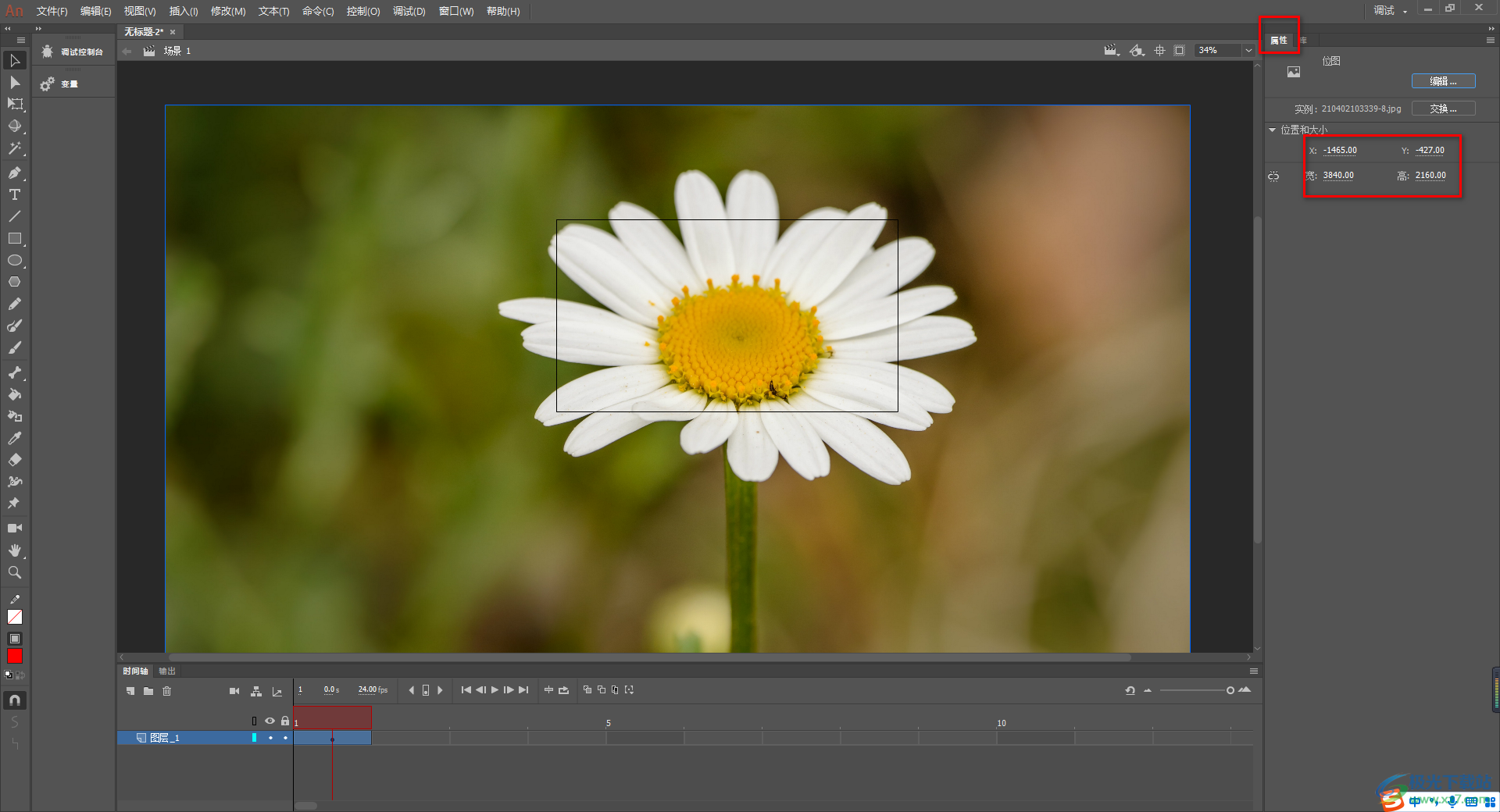
Task: Open the 变量 variables panel
Action: point(60,84)
